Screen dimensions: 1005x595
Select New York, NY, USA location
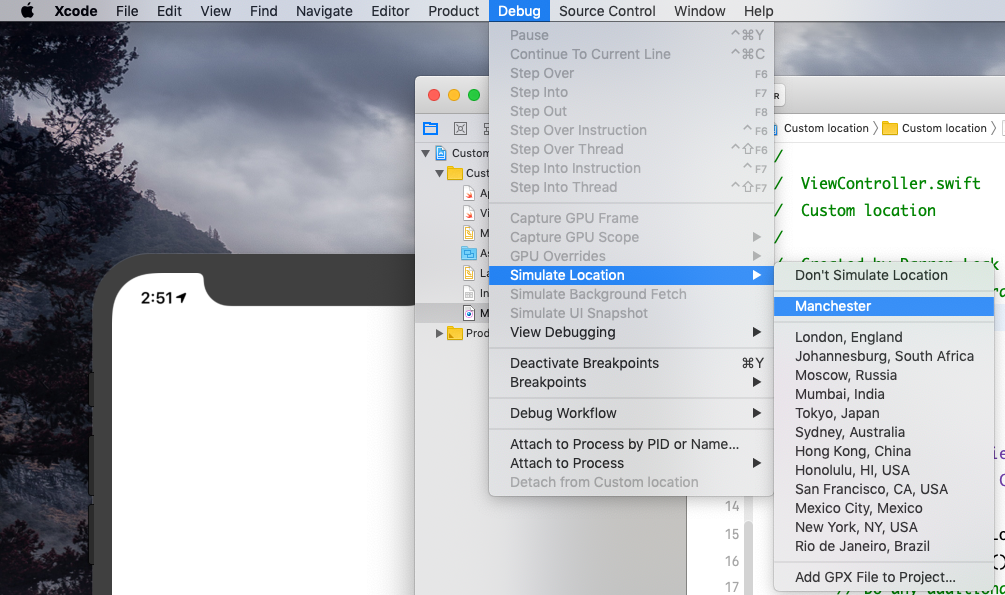[884, 527]
